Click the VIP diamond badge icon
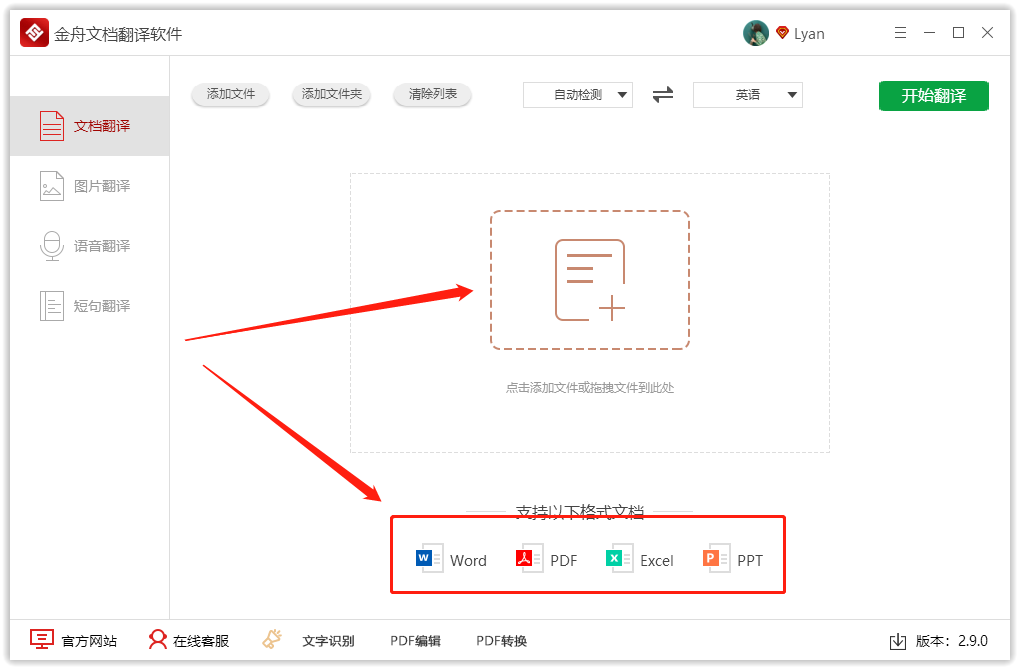The height and width of the screenshot is (670, 1020). [783, 33]
